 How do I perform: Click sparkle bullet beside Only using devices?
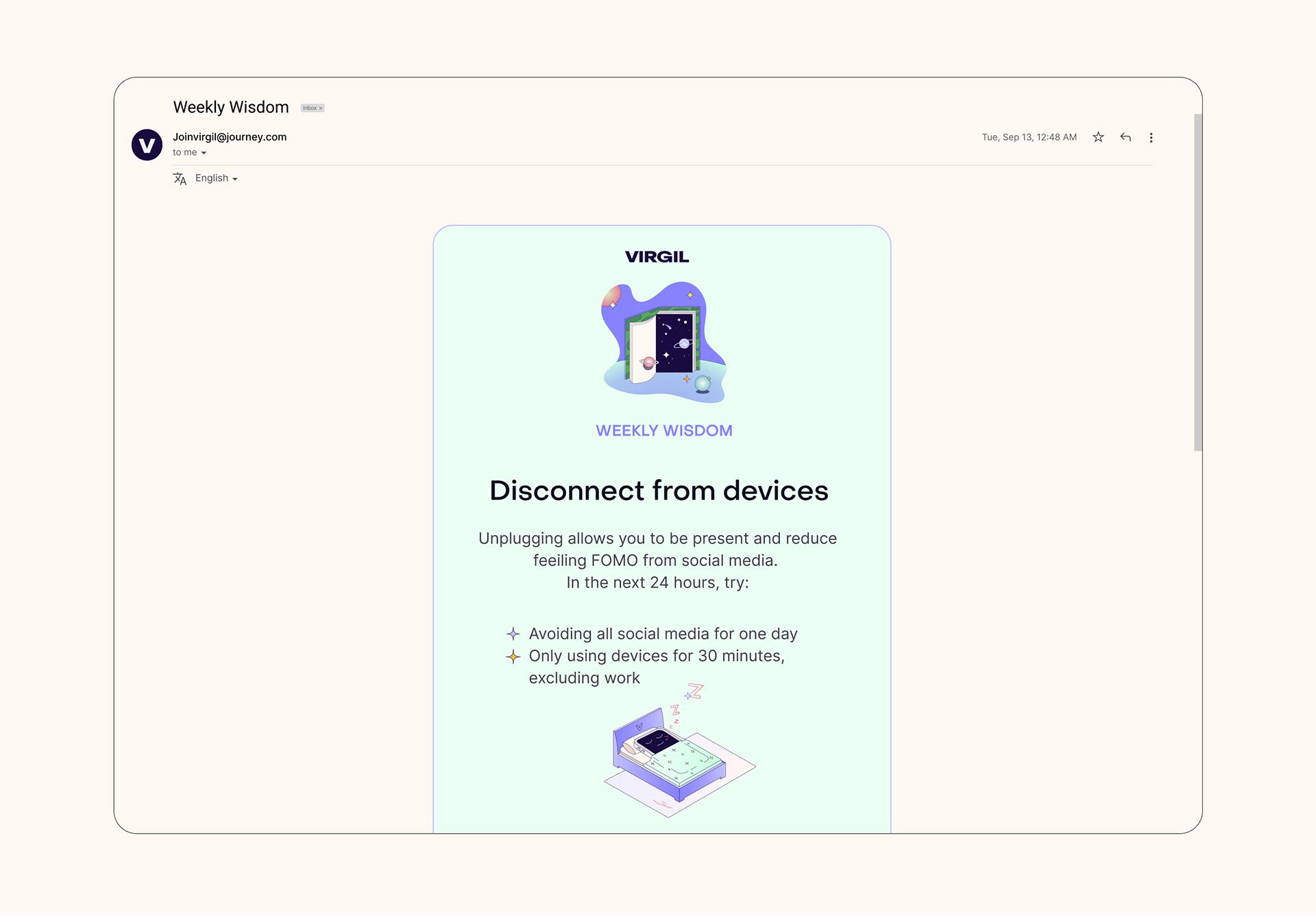click(513, 656)
